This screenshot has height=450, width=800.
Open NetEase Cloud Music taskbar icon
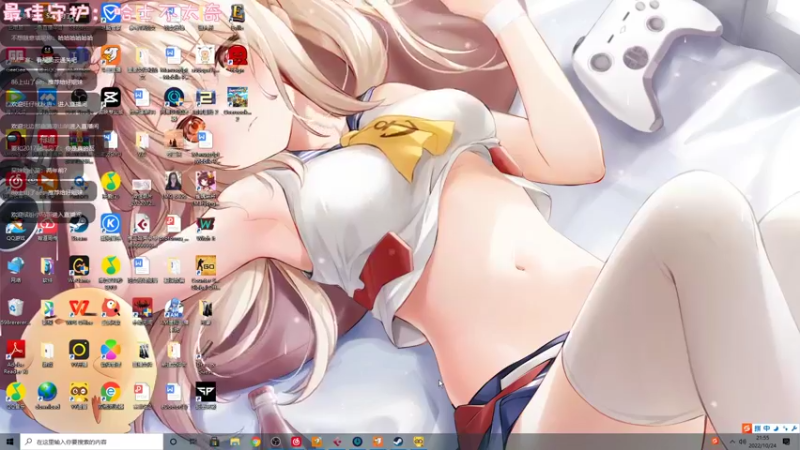(296, 441)
